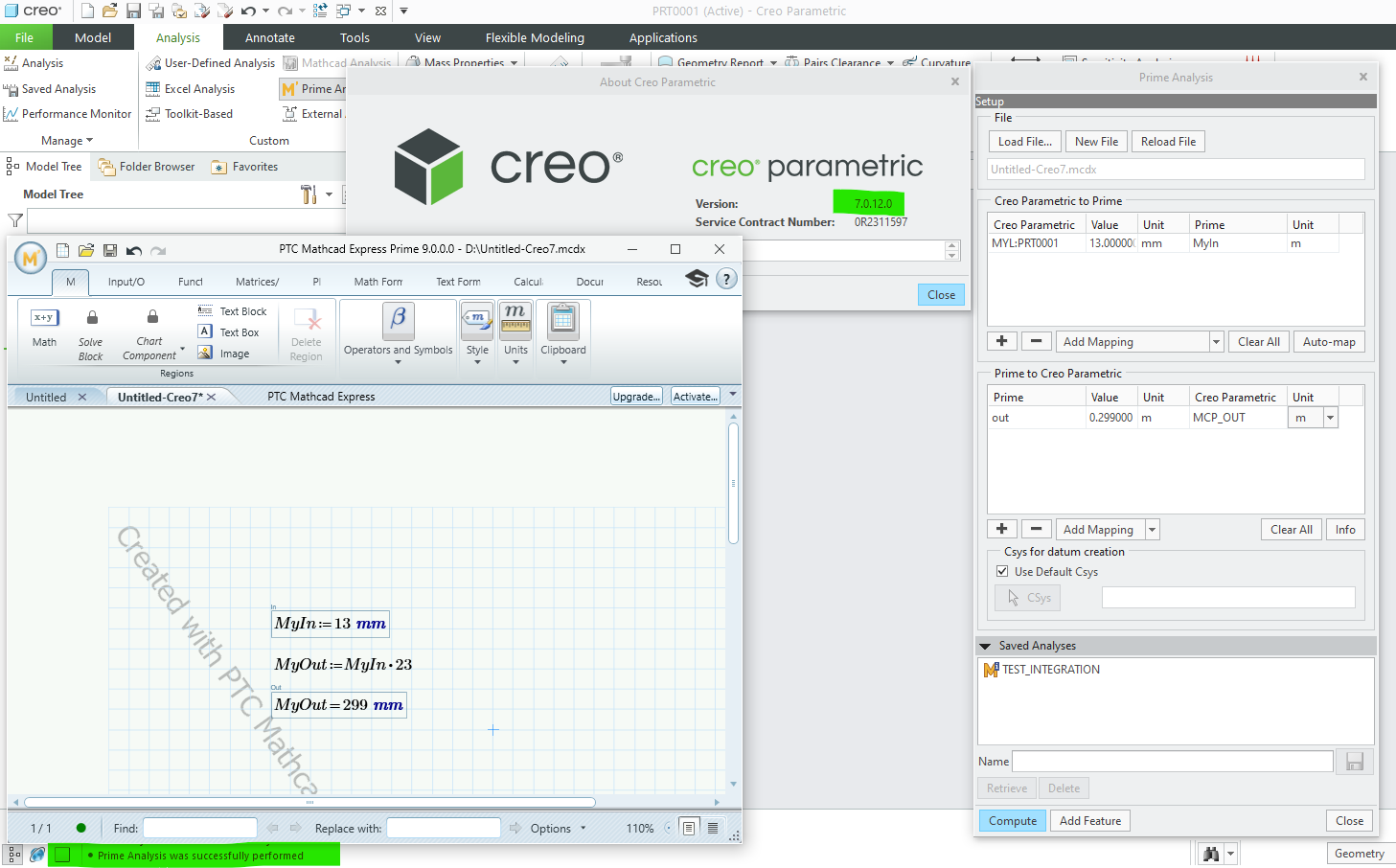
Task: Insert a Solve Block in Mathcad
Action: pyautogui.click(x=91, y=334)
